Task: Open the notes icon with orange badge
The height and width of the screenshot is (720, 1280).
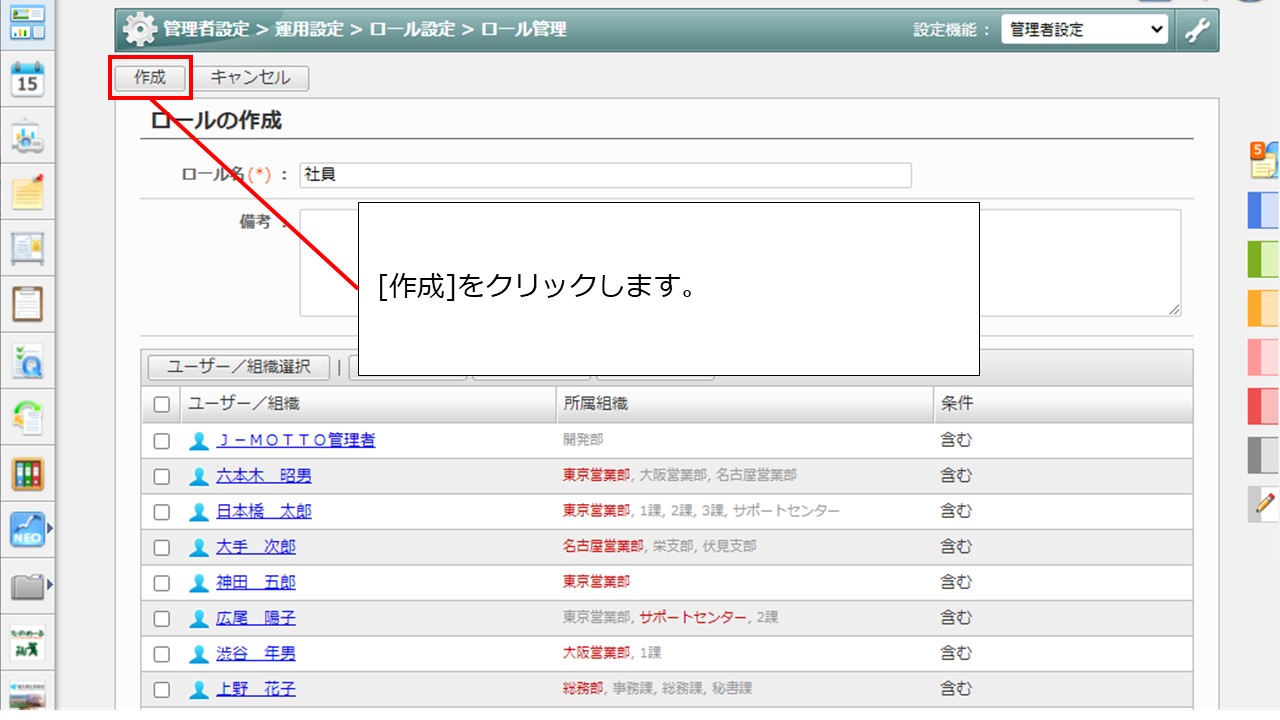Action: pos(1263,160)
